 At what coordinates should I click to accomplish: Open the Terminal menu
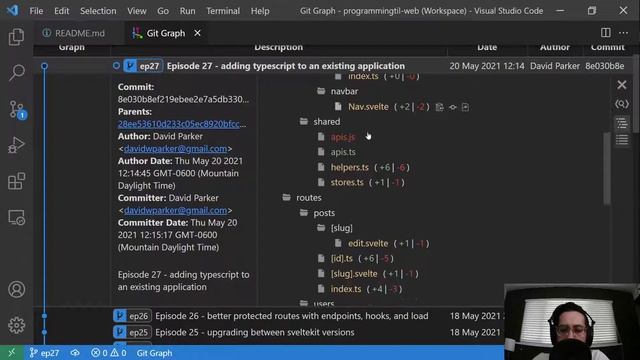click(223, 11)
